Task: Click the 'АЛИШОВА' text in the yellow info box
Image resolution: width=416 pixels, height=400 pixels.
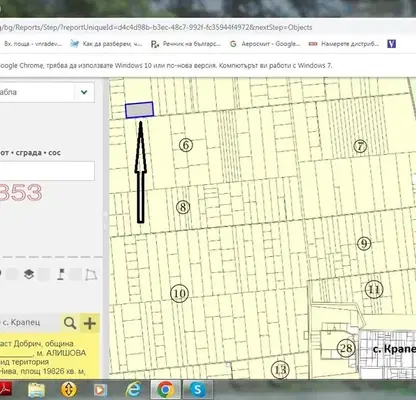Action: [x=66, y=353]
